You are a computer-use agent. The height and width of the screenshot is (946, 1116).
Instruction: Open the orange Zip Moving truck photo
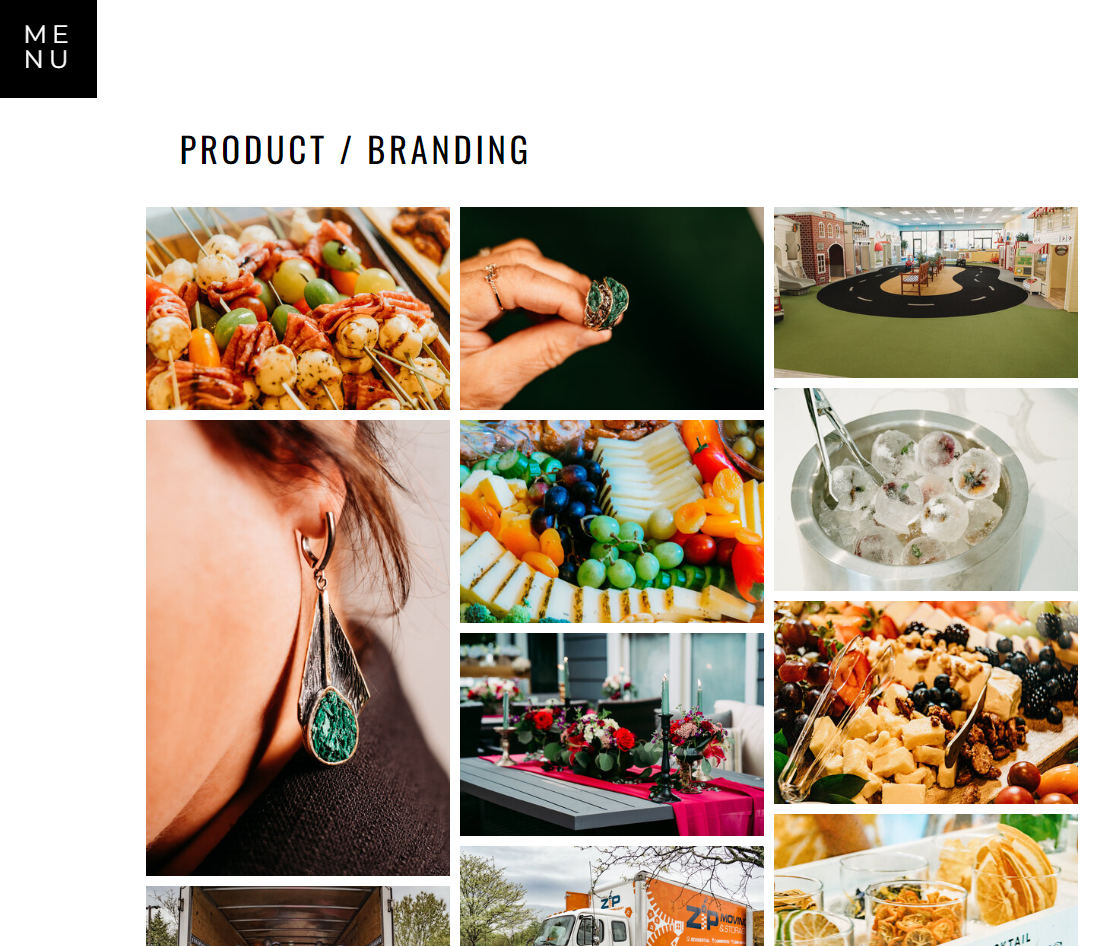[611, 896]
